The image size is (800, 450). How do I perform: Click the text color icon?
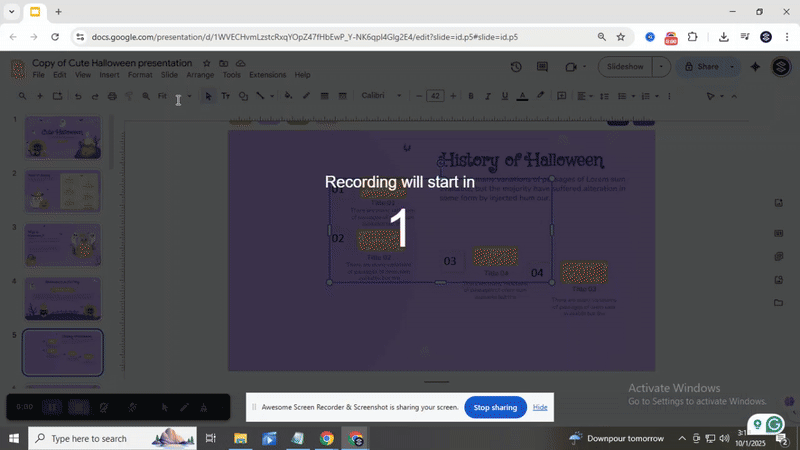(522, 96)
